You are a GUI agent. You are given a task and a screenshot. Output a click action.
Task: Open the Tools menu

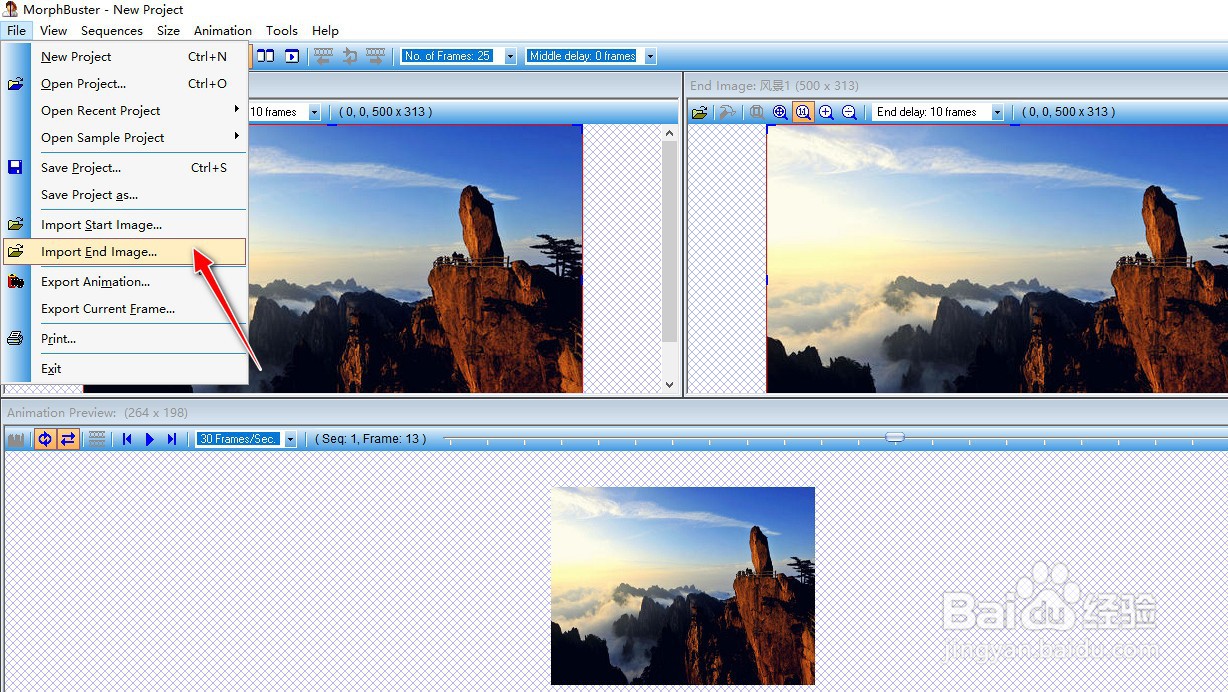pyautogui.click(x=282, y=30)
